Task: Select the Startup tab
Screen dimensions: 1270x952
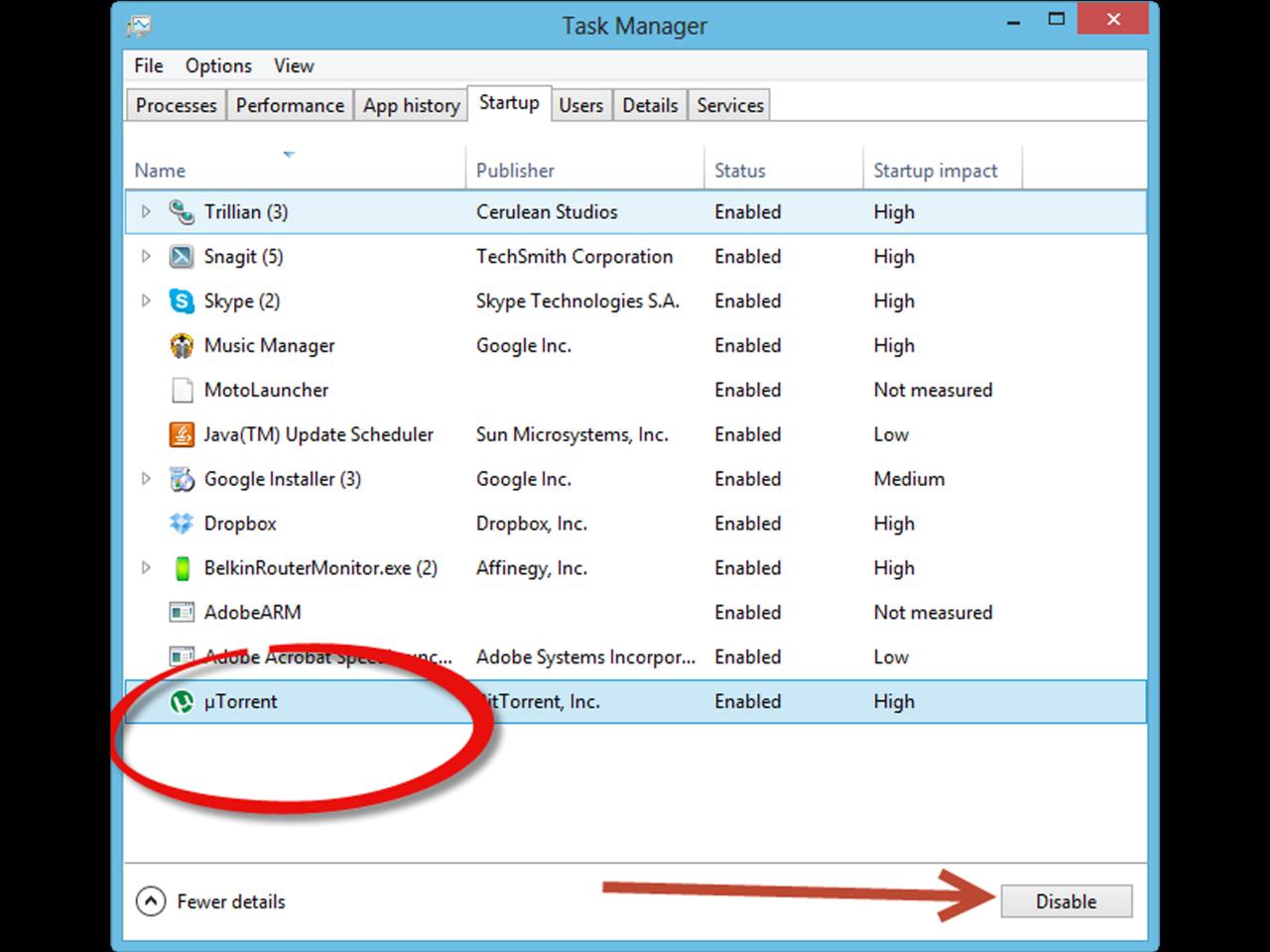Action: click(x=509, y=103)
